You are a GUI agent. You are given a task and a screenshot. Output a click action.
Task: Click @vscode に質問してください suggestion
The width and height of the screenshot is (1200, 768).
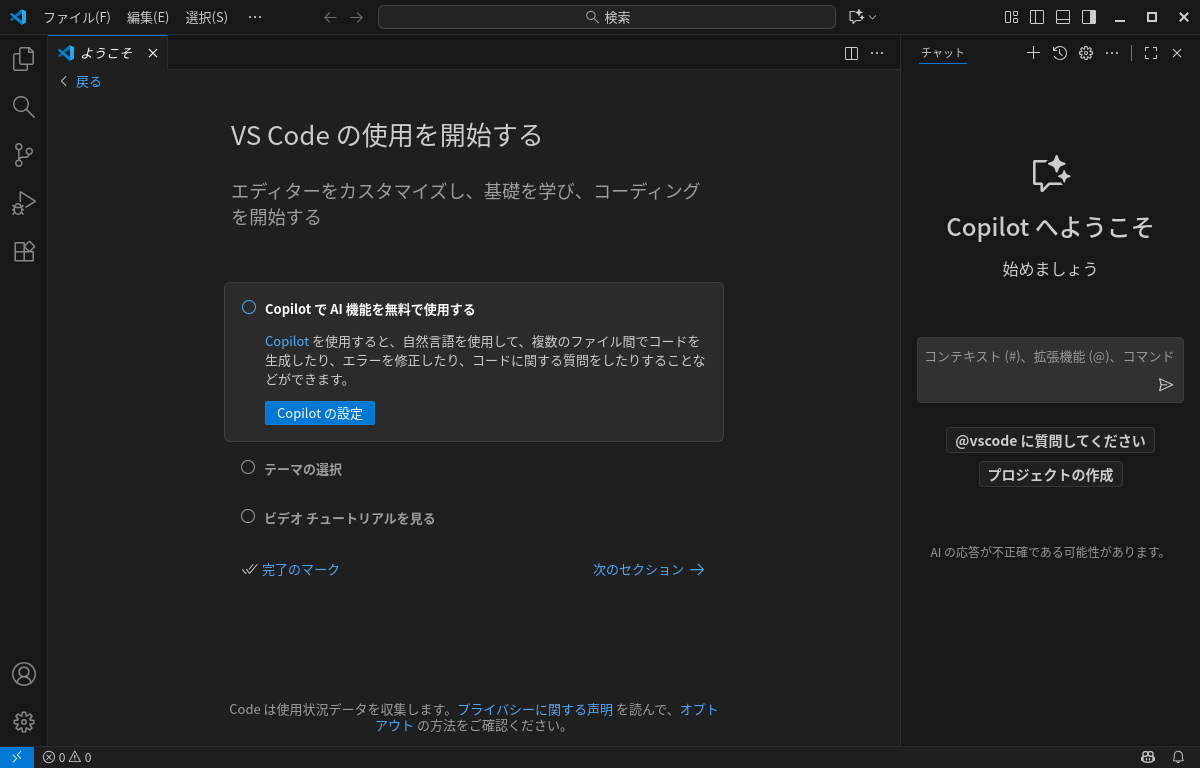(x=1050, y=440)
